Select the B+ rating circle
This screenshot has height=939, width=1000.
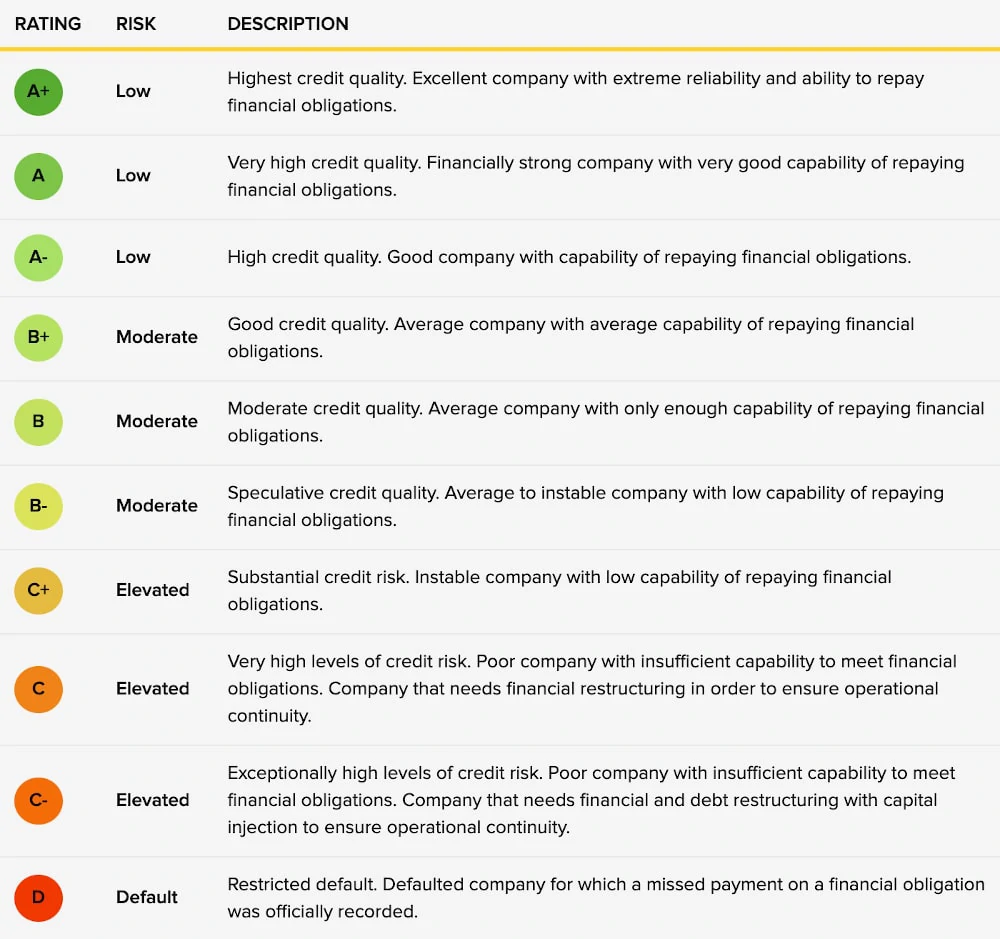38,337
